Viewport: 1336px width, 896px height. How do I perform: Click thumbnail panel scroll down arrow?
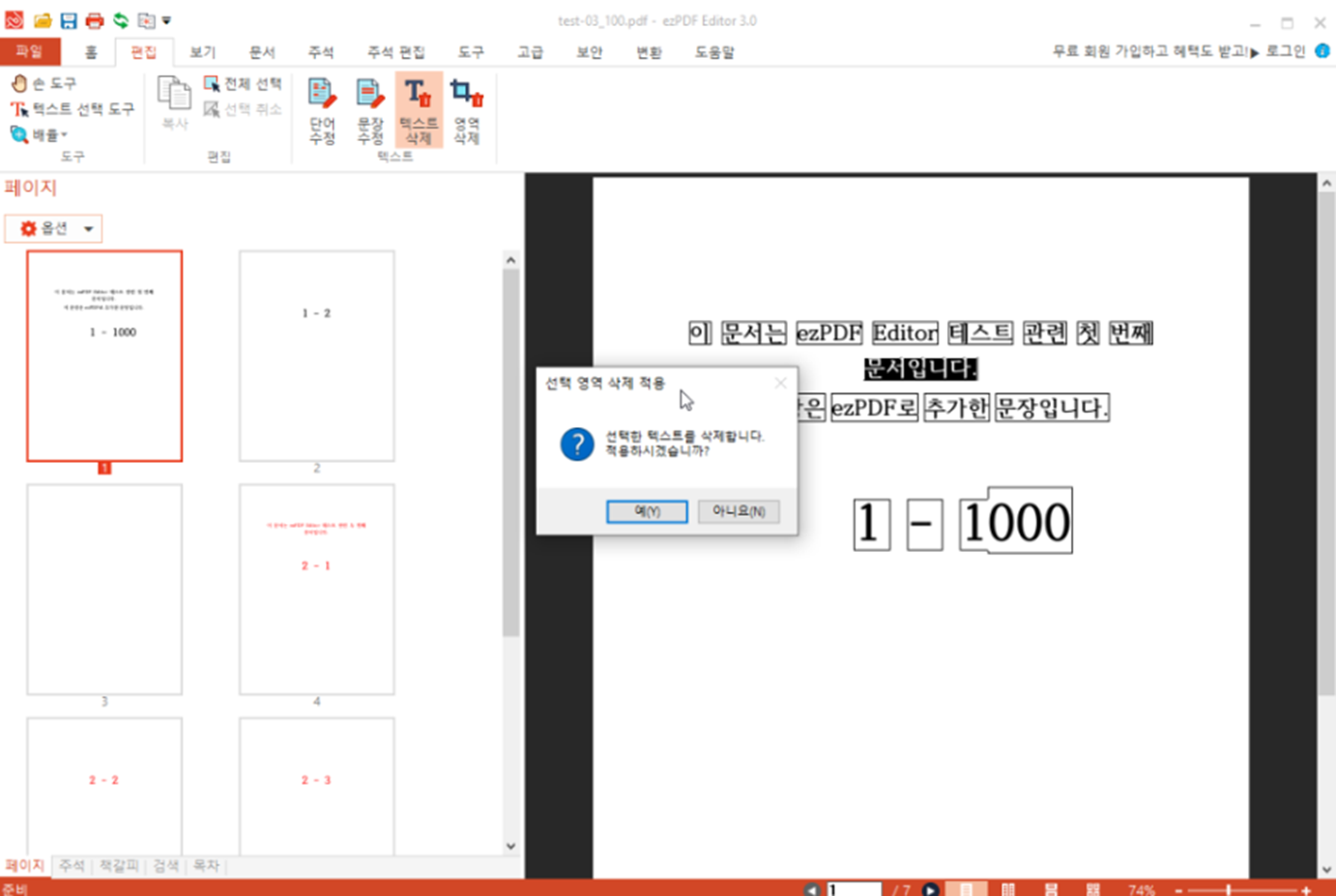(510, 846)
